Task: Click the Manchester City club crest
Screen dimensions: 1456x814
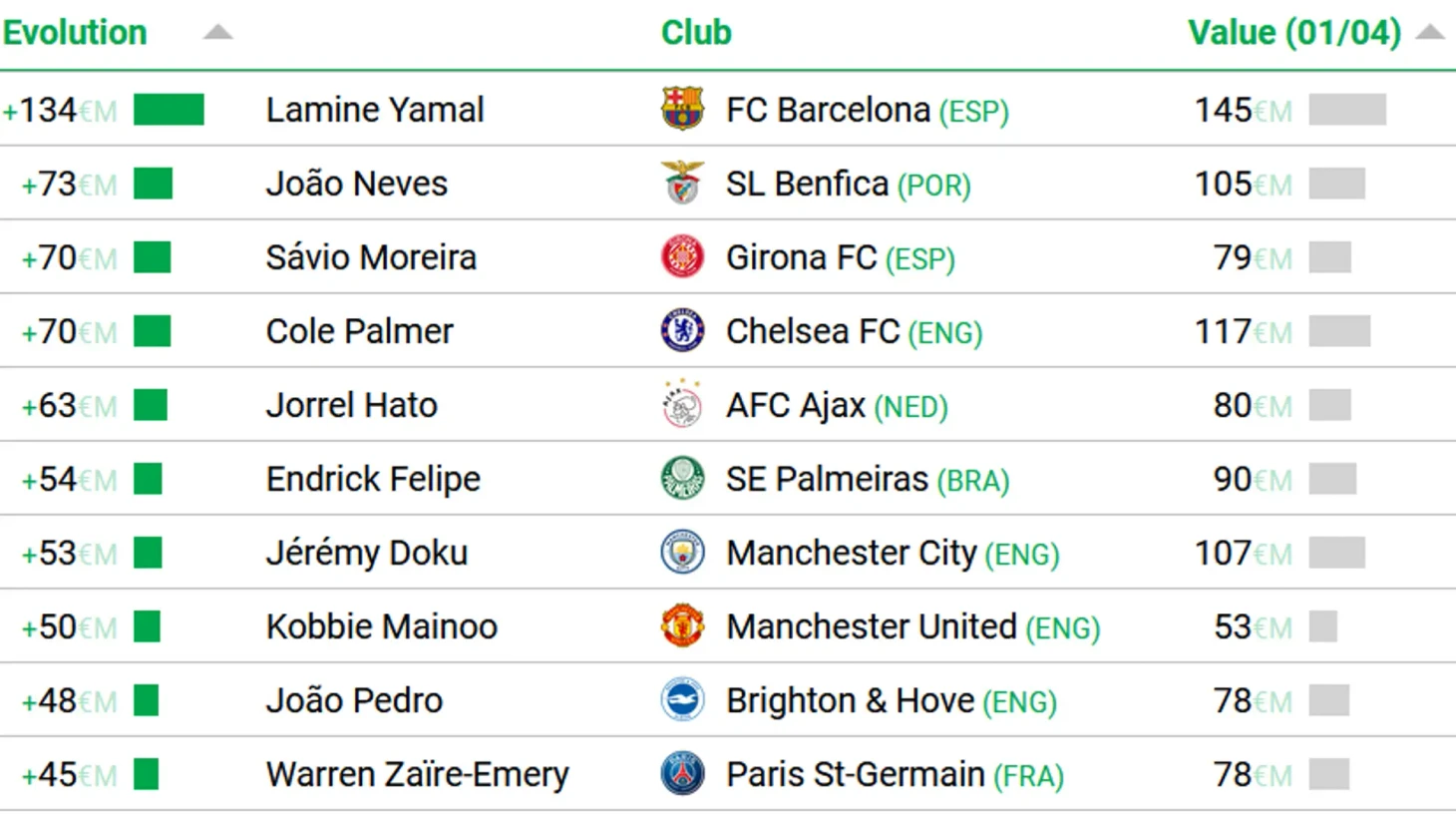Action: (x=682, y=552)
